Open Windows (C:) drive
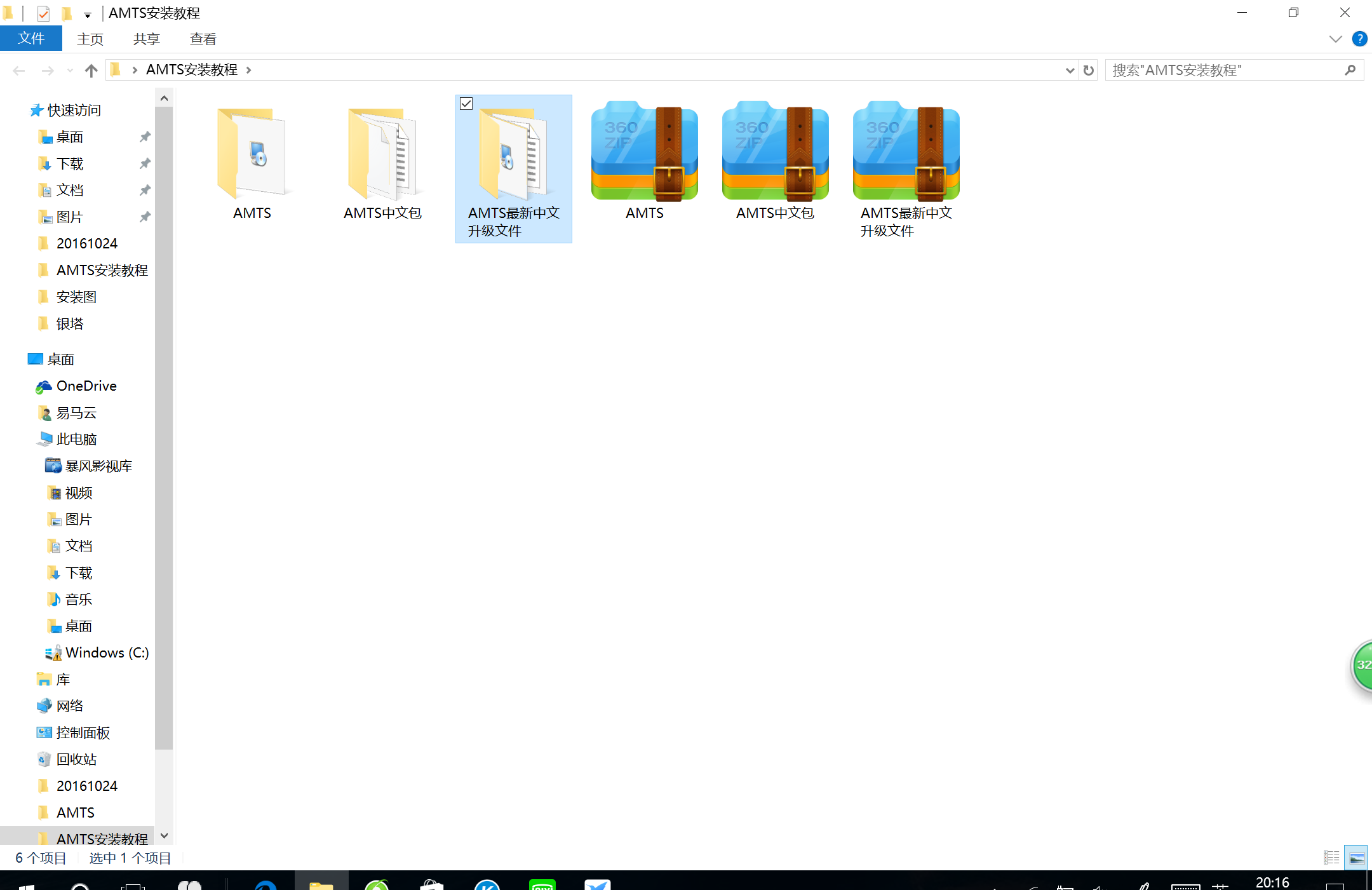 click(97, 653)
